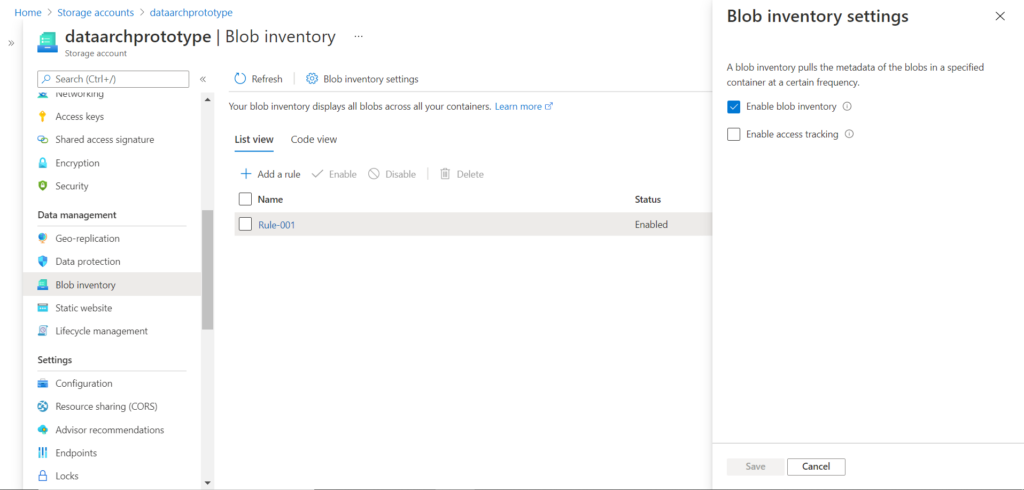
Task: Select the List view tab
Action: [x=254, y=139]
